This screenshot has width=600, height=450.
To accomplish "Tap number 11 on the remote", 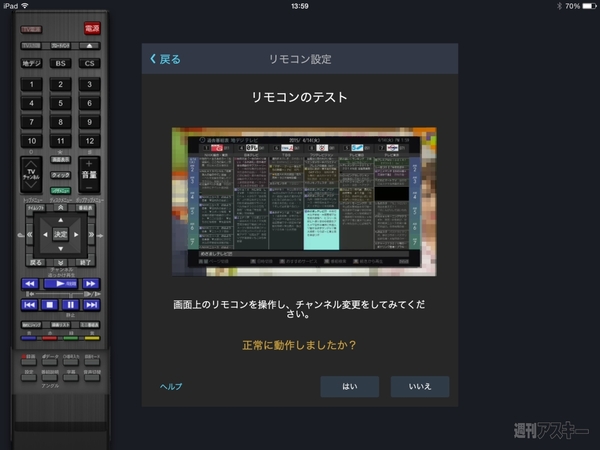I will click(x=60, y=141).
